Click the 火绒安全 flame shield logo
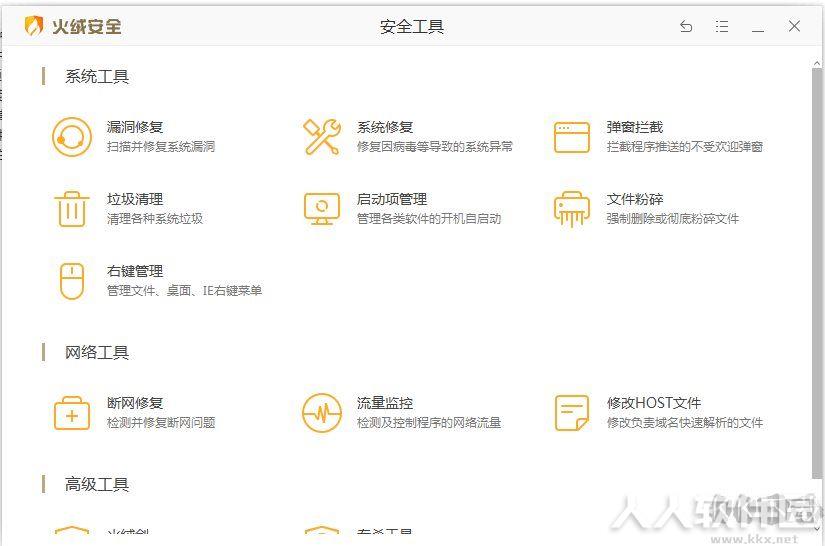The image size is (825, 546). click(34, 26)
